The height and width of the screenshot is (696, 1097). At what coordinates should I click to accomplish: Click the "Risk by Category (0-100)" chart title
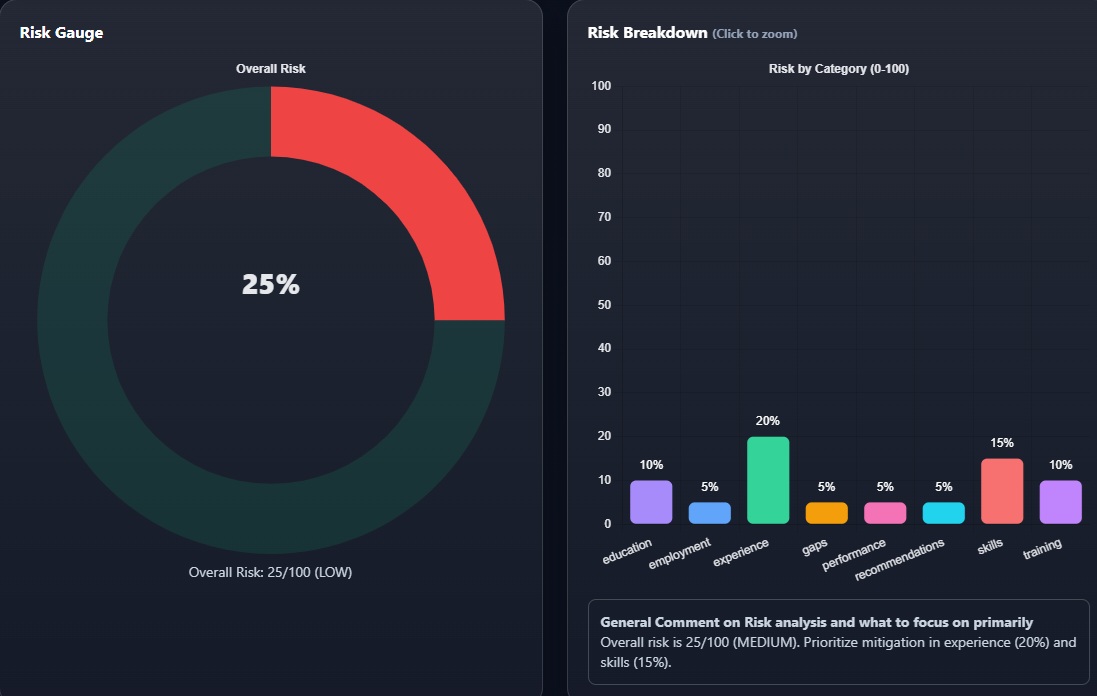[838, 69]
